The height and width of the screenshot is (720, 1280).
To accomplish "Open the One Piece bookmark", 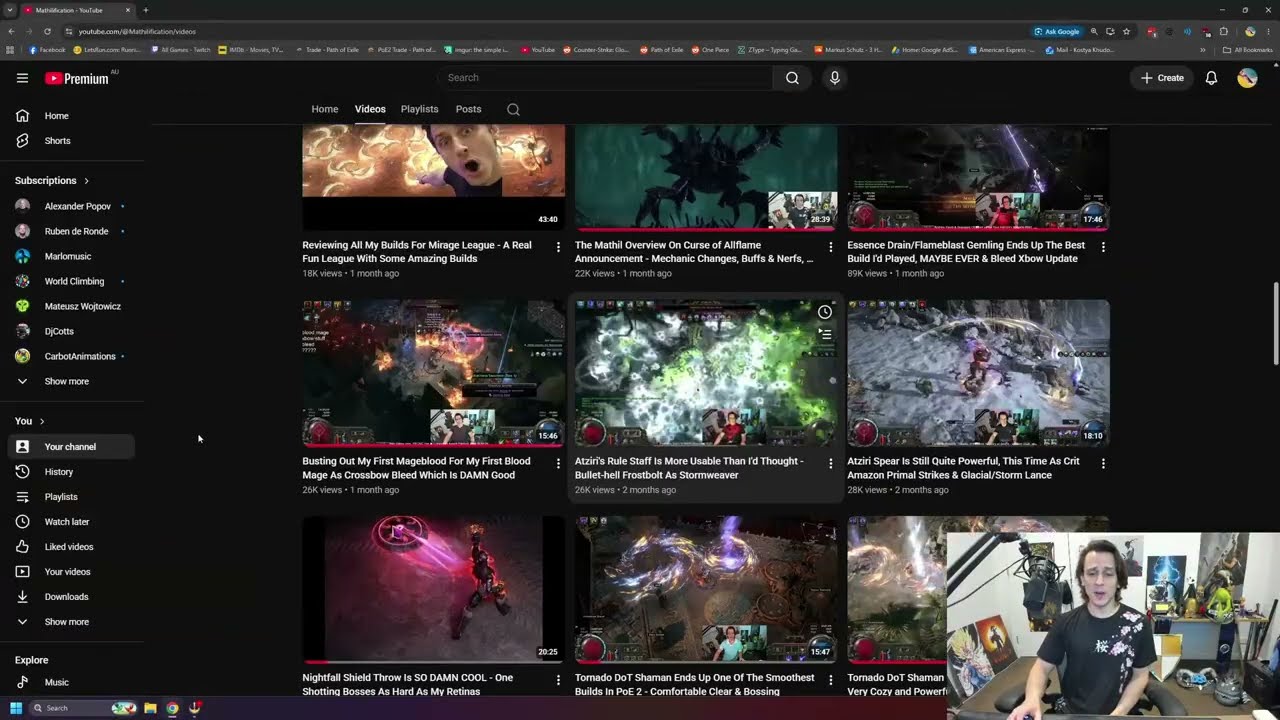I will [x=710, y=49].
